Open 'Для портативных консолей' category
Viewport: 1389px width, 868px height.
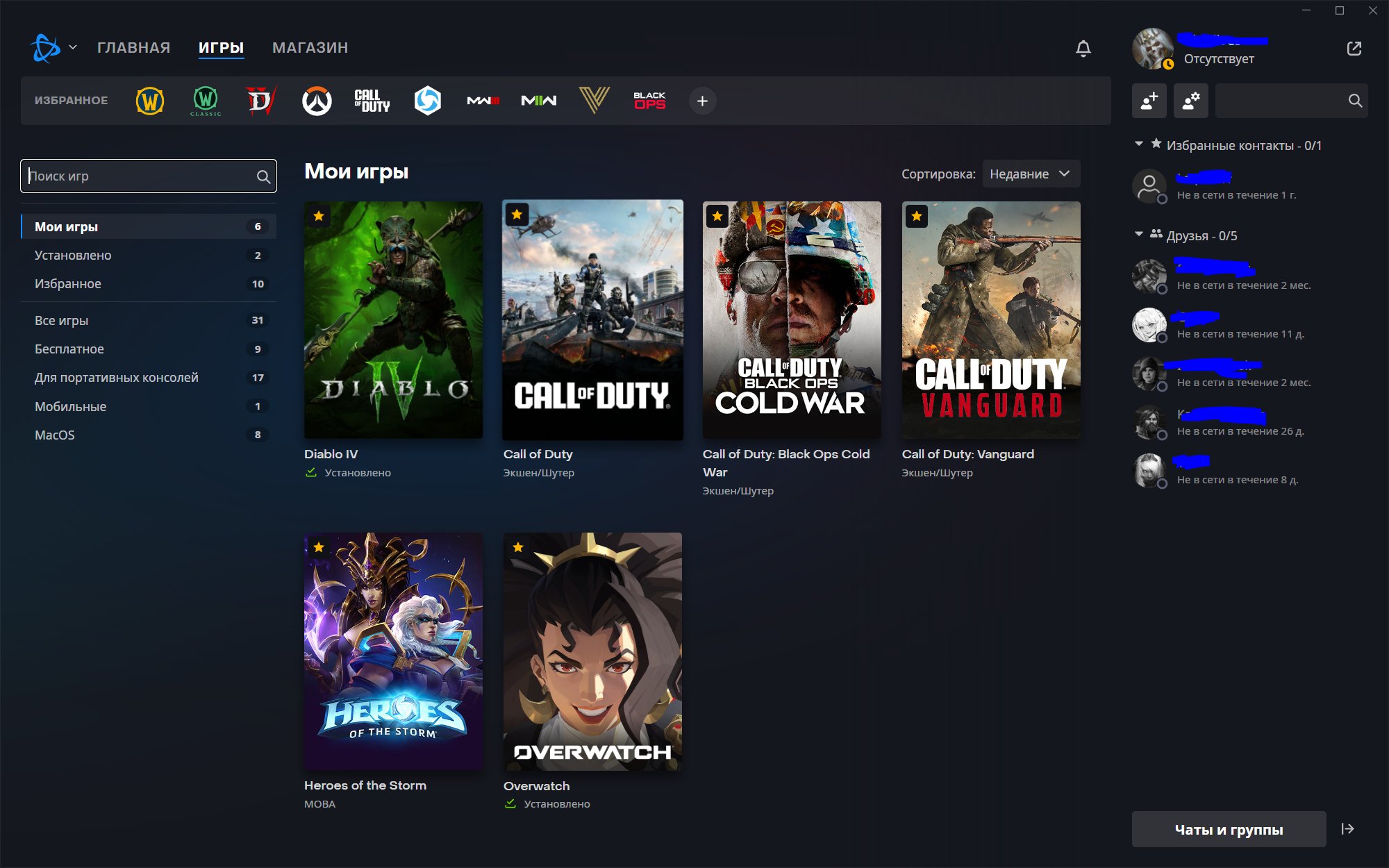click(149, 377)
